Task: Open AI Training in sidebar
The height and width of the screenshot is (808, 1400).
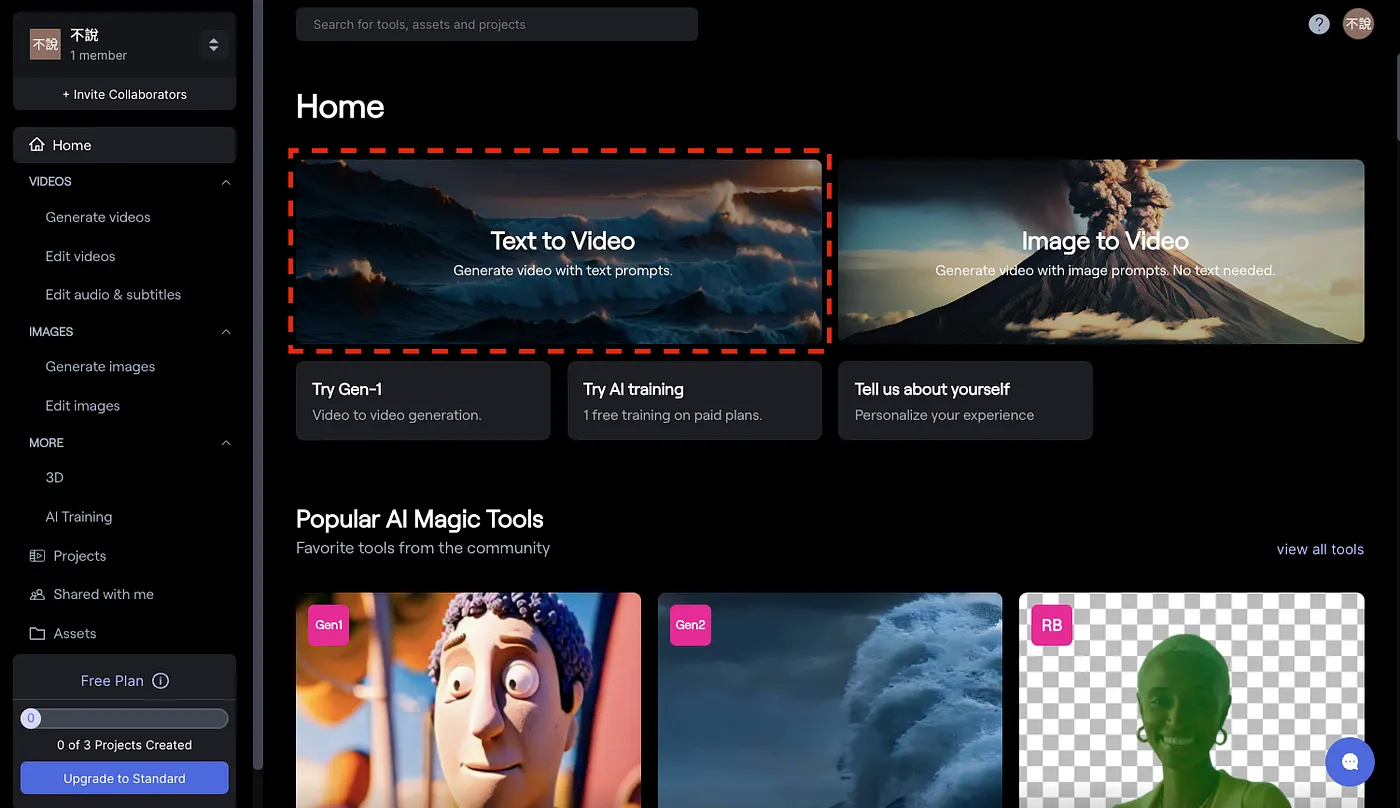Action: (x=78, y=517)
